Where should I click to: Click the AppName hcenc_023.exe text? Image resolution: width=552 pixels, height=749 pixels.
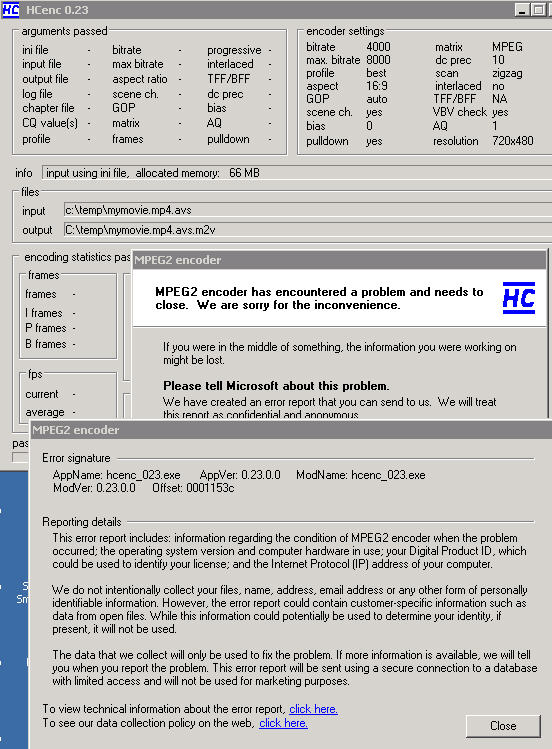pos(117,475)
